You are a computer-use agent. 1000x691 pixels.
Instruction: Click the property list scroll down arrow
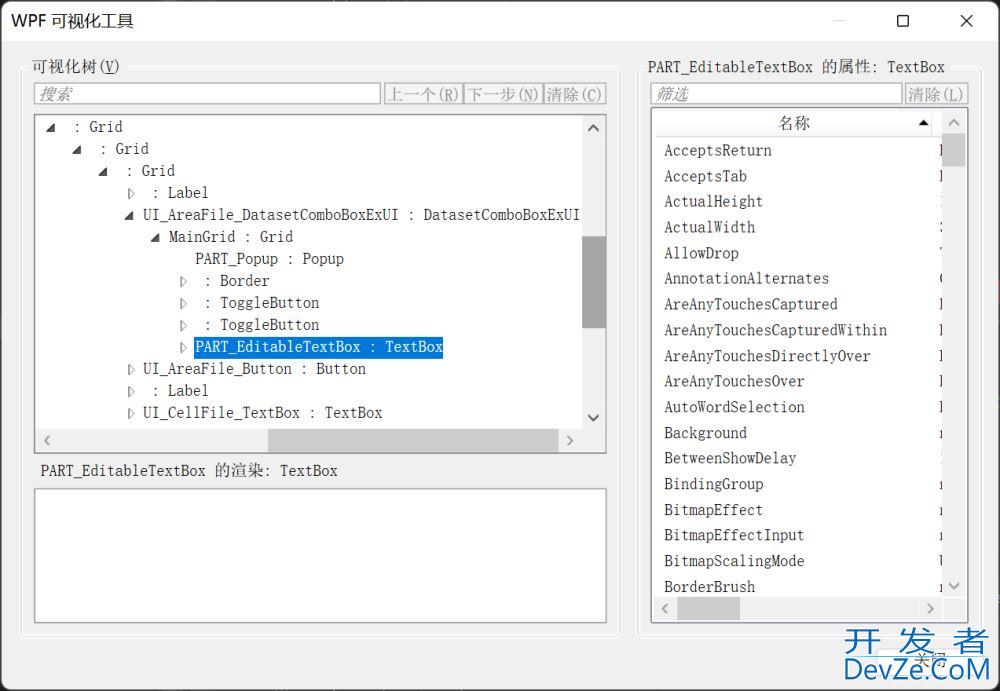(x=954, y=585)
